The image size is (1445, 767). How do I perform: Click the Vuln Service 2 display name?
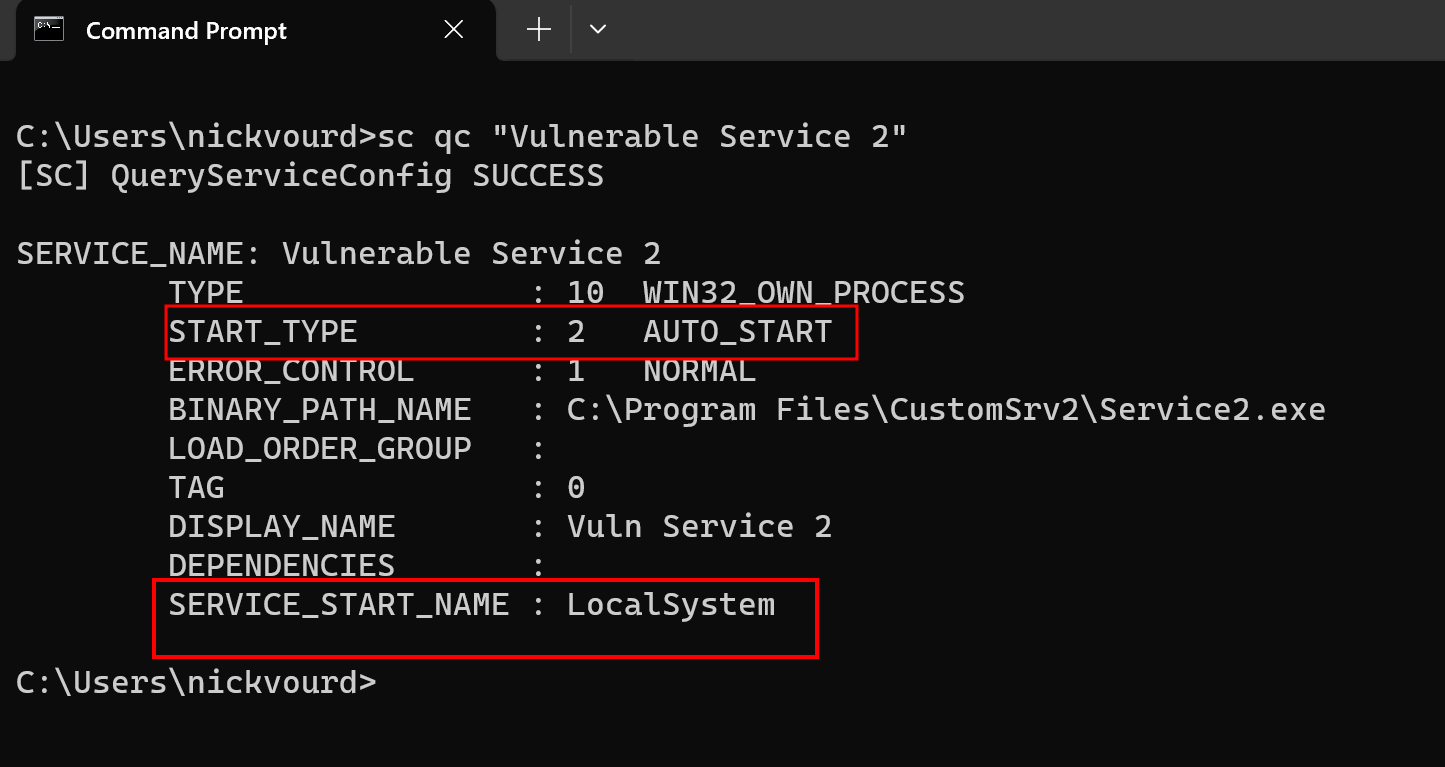coord(699,527)
